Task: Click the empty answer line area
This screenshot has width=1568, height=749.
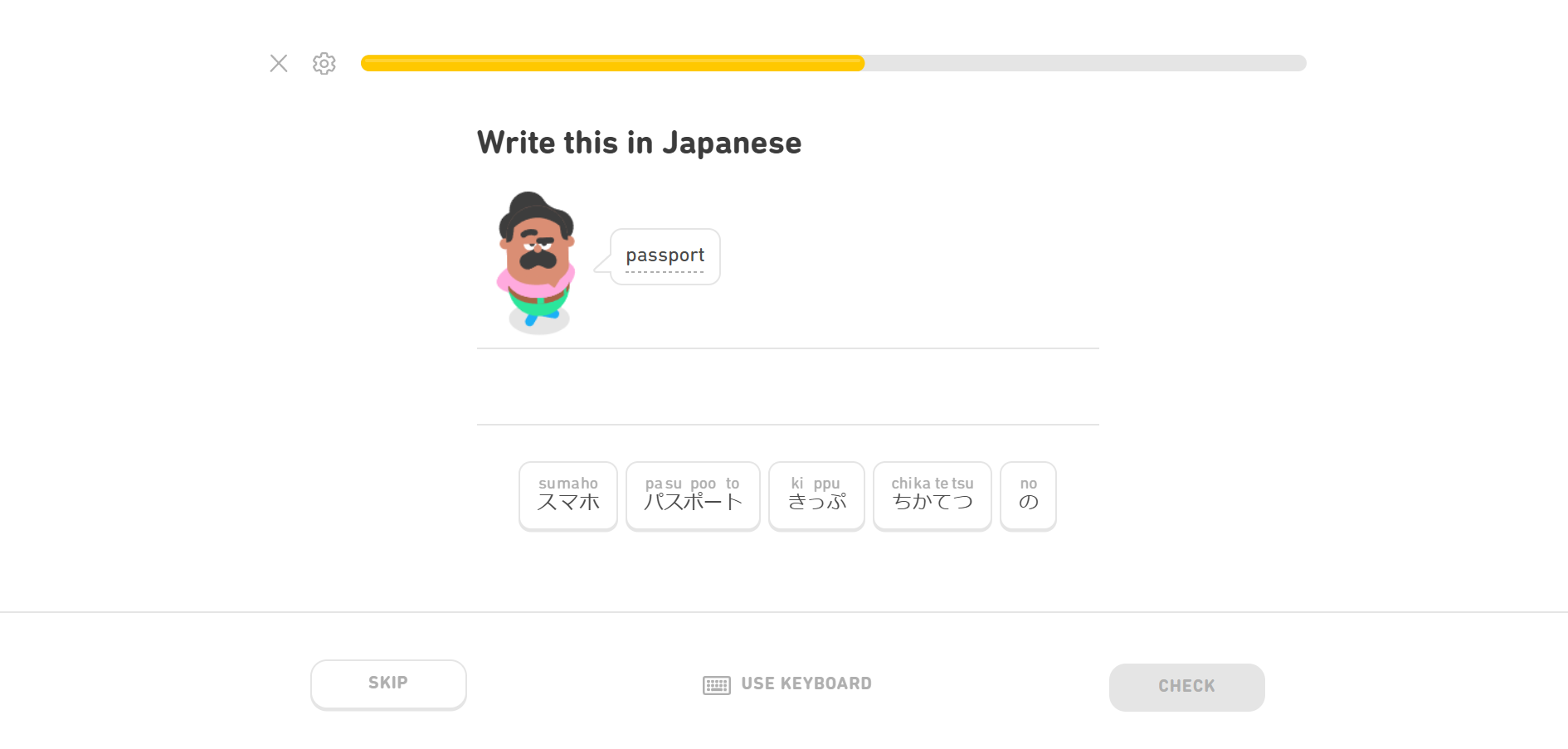Action: [787, 387]
